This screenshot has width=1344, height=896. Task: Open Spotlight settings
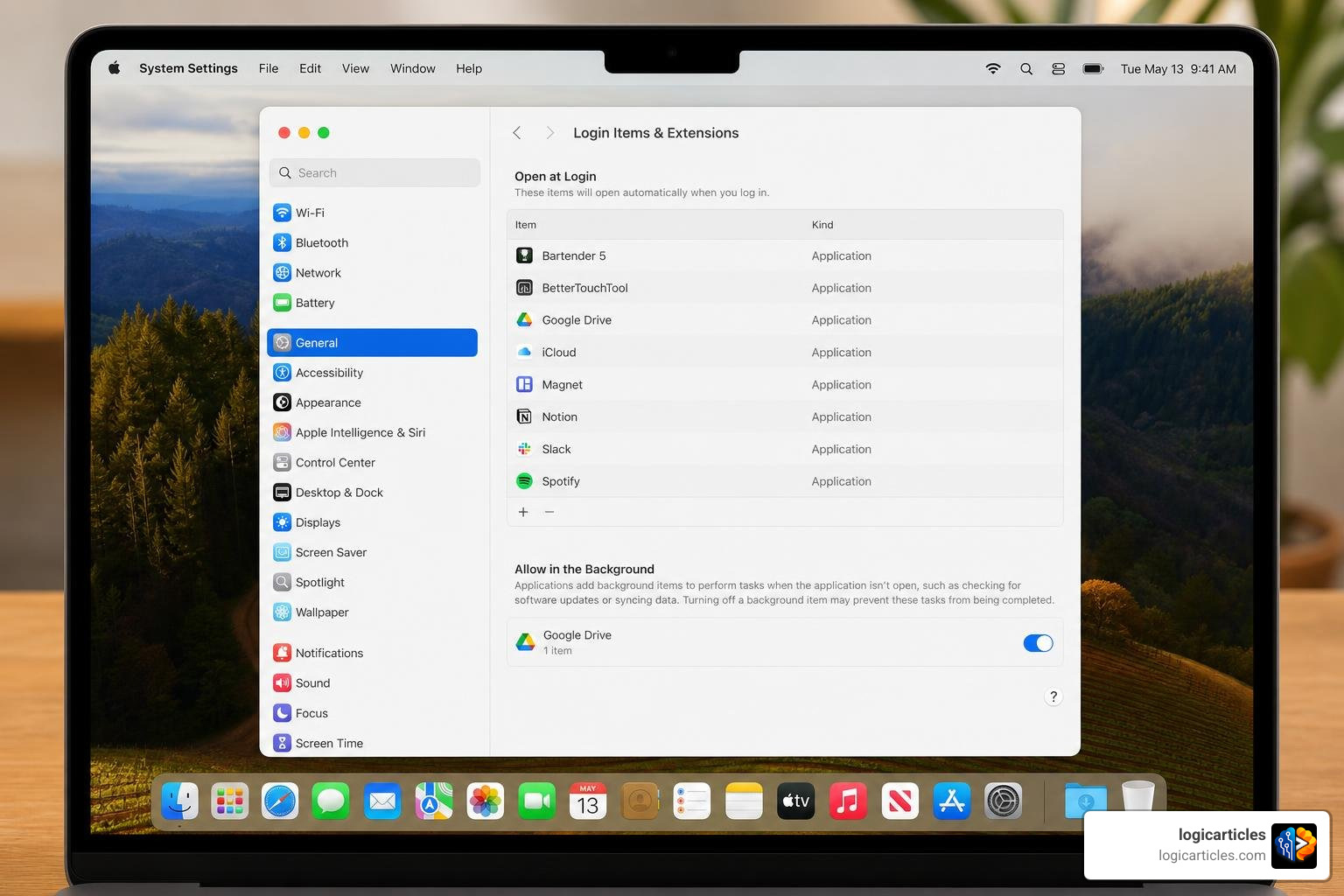click(373, 583)
